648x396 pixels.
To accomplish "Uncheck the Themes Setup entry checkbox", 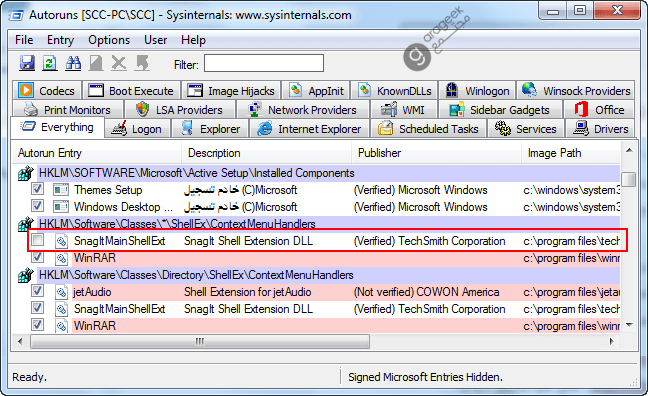I will pyautogui.click(x=38, y=189).
